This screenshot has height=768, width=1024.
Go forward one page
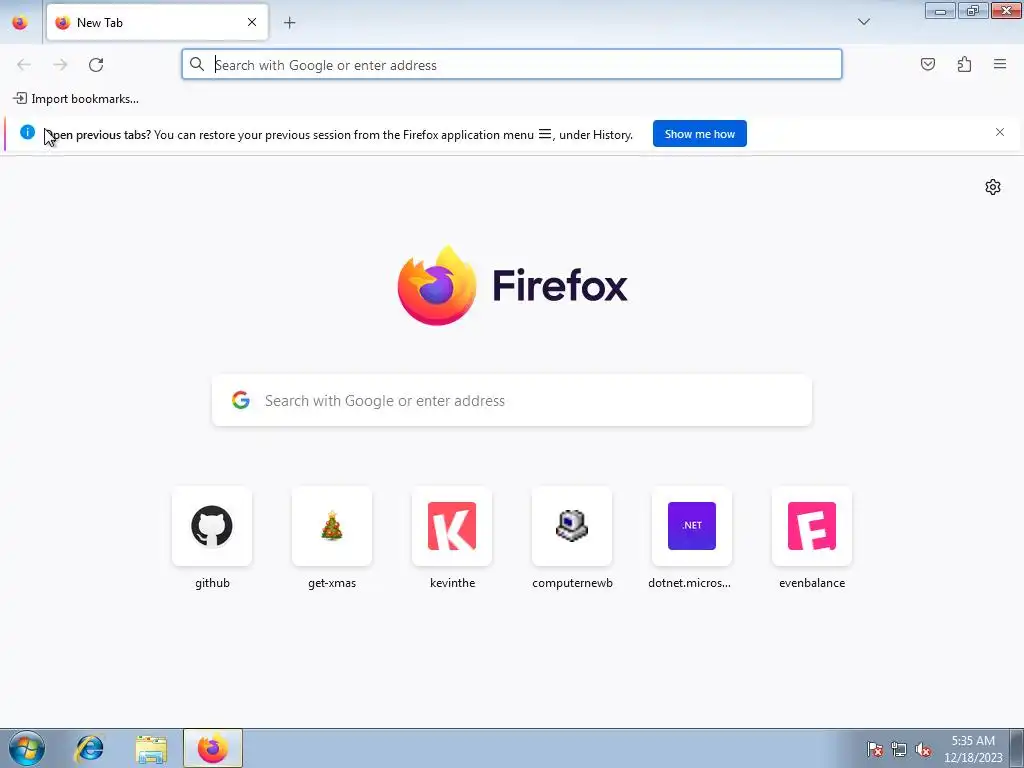point(60,65)
